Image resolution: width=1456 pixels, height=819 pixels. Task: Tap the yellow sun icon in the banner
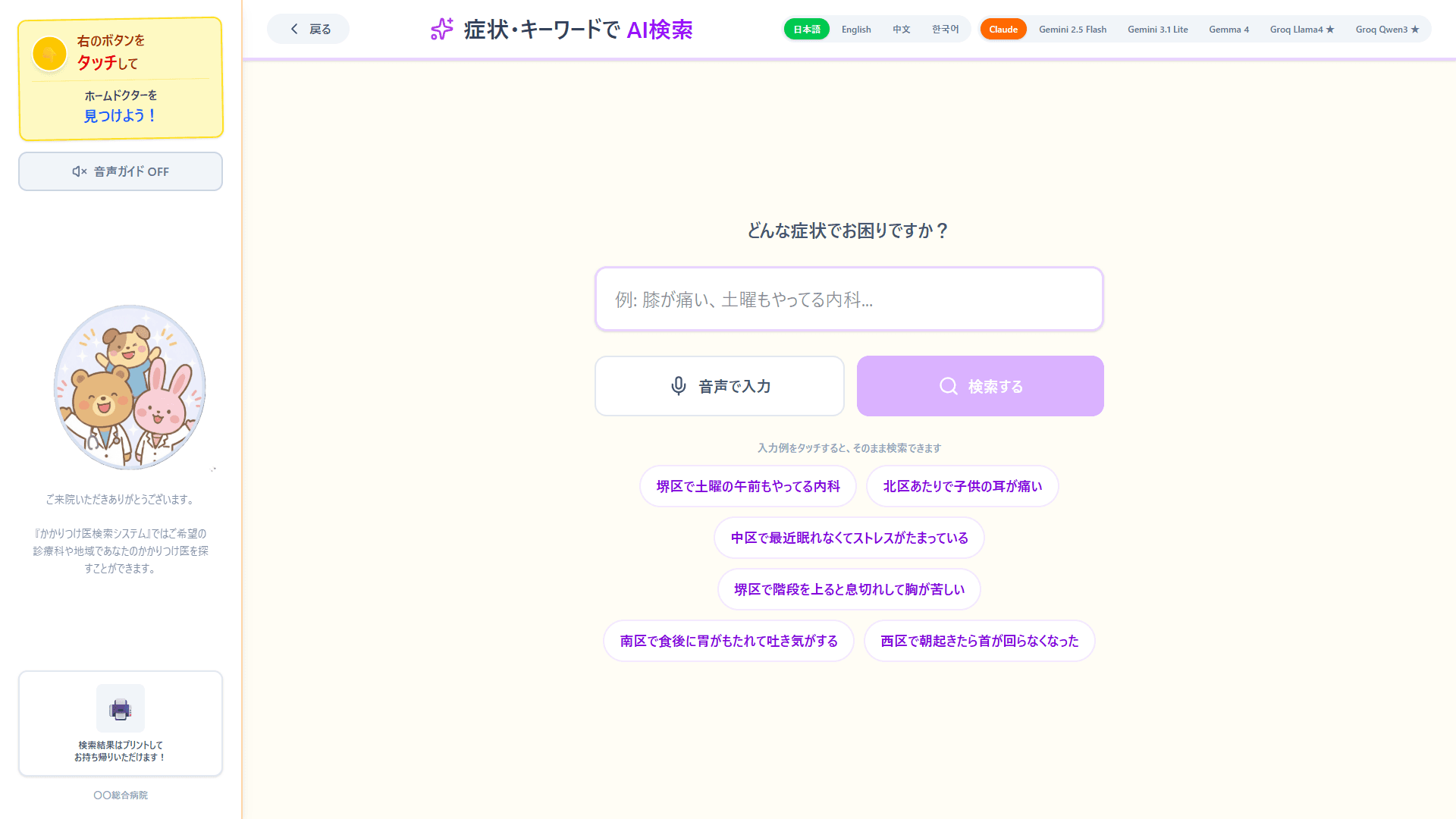49,54
